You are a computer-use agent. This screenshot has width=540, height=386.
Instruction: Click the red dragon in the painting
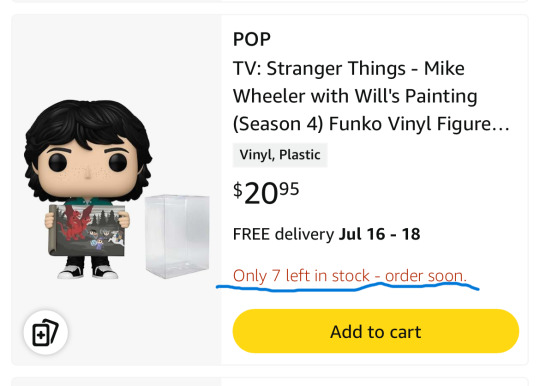[73, 222]
